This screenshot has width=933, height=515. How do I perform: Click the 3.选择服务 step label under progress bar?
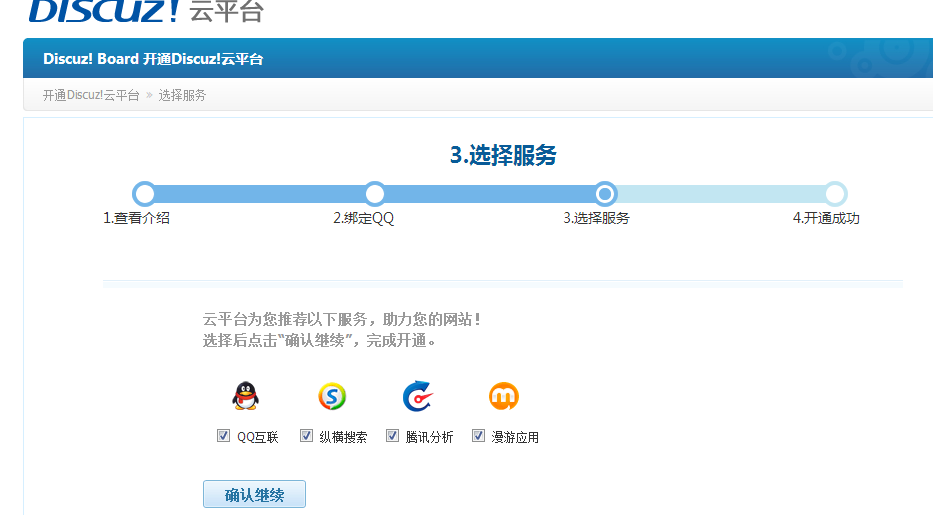596,218
